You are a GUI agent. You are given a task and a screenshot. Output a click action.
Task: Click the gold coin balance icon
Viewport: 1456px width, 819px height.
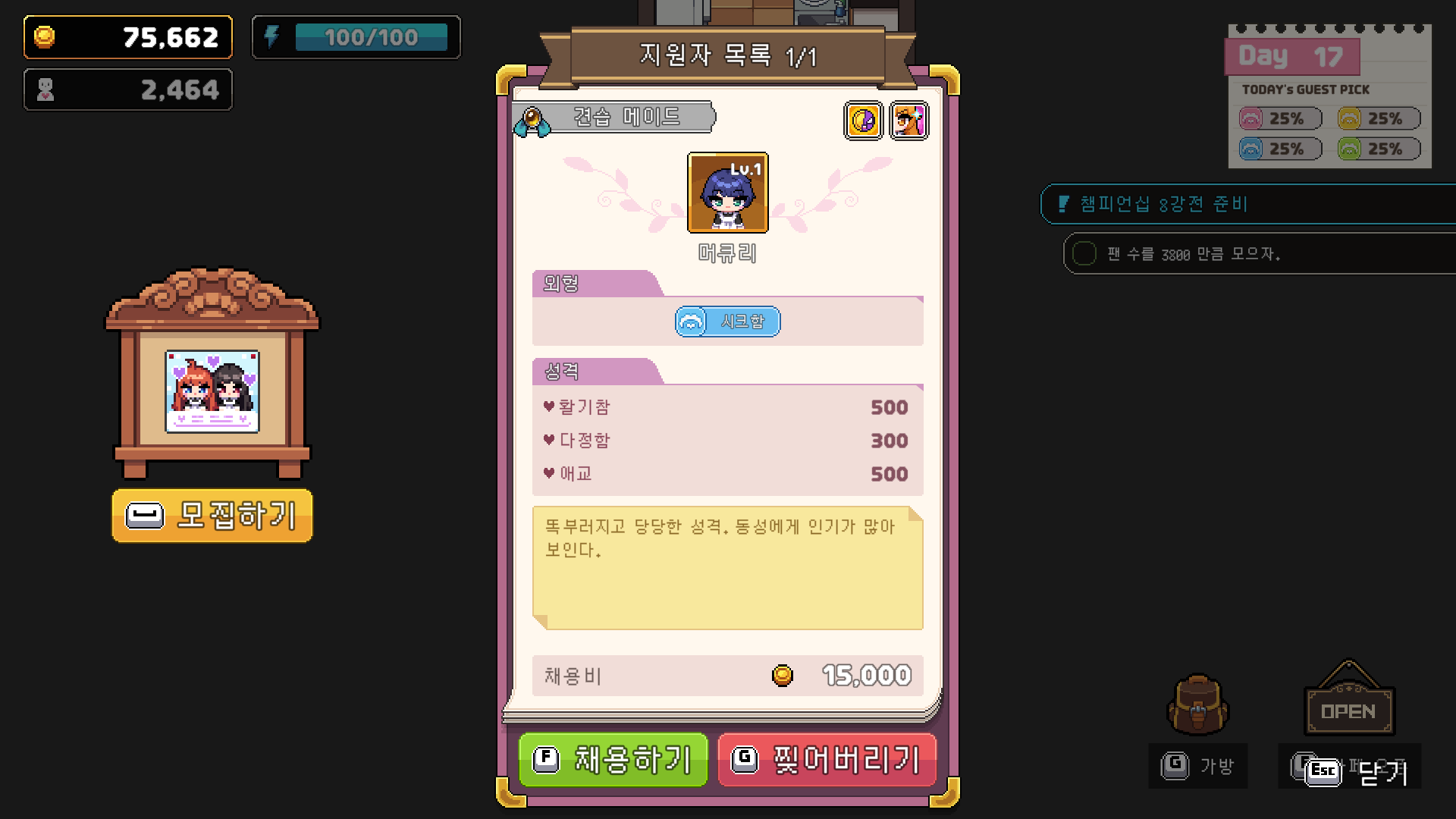pyautogui.click(x=45, y=36)
